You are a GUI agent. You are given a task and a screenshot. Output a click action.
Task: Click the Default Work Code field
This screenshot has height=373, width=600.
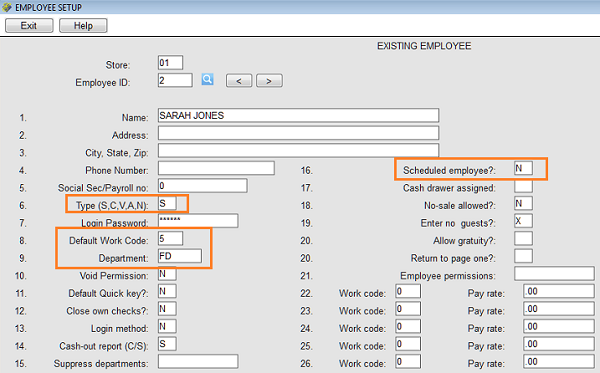[x=170, y=238]
